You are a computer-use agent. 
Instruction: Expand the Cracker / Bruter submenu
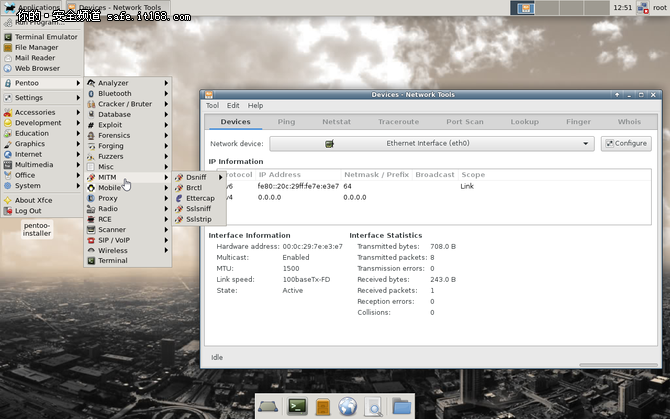(x=125, y=104)
